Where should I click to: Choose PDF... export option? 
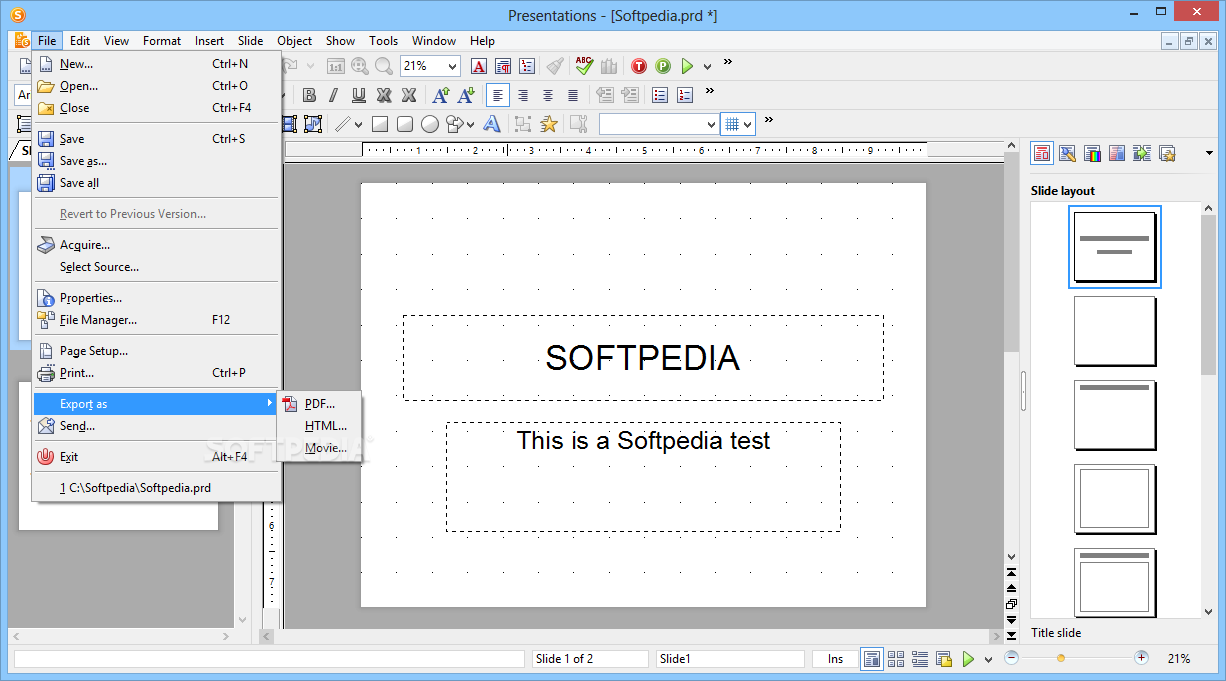[x=319, y=404]
